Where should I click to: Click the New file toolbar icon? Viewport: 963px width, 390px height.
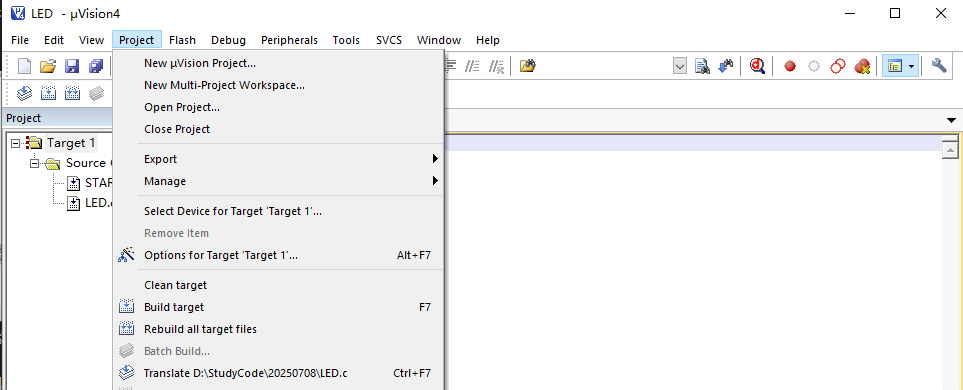pos(24,66)
